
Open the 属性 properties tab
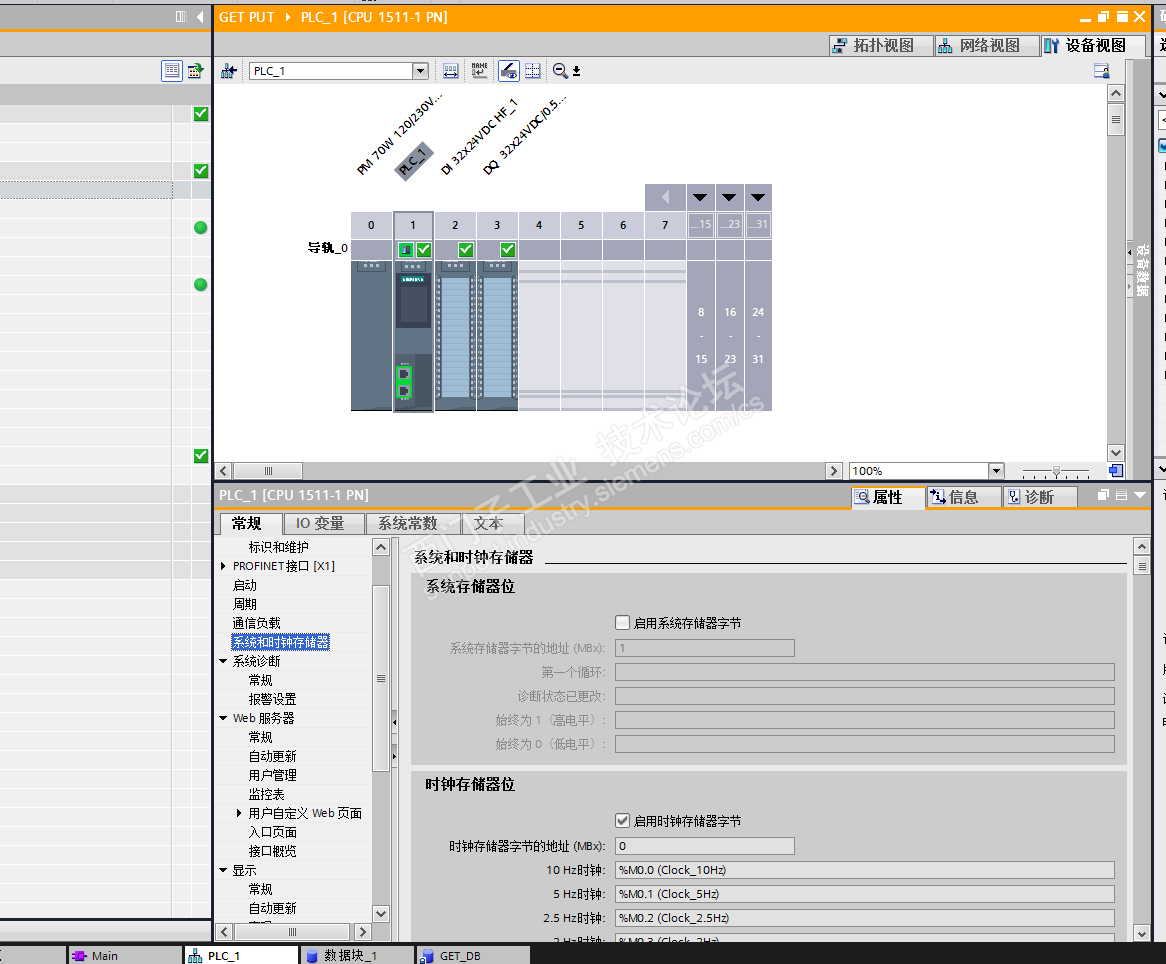tap(887, 497)
